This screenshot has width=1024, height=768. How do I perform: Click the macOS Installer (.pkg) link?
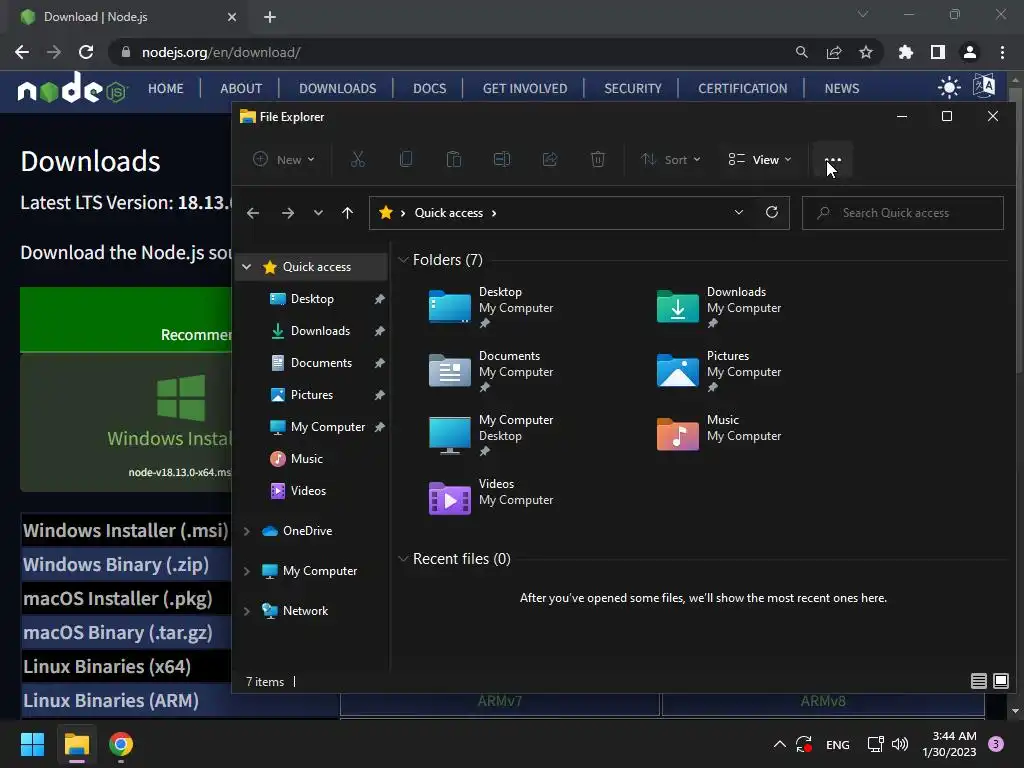(x=118, y=598)
